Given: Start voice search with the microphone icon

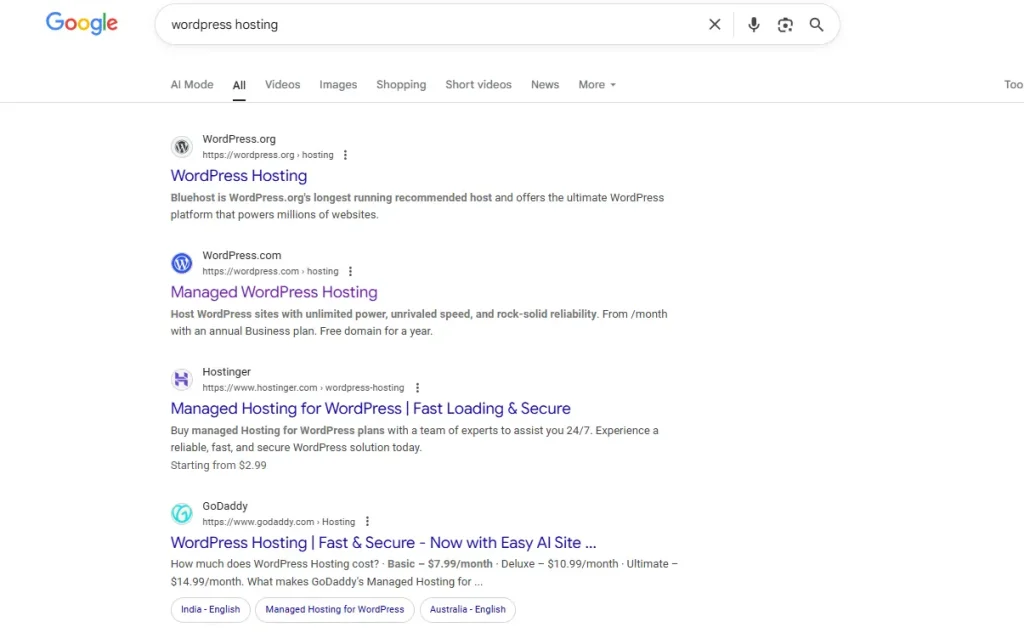Looking at the screenshot, I should 754,25.
